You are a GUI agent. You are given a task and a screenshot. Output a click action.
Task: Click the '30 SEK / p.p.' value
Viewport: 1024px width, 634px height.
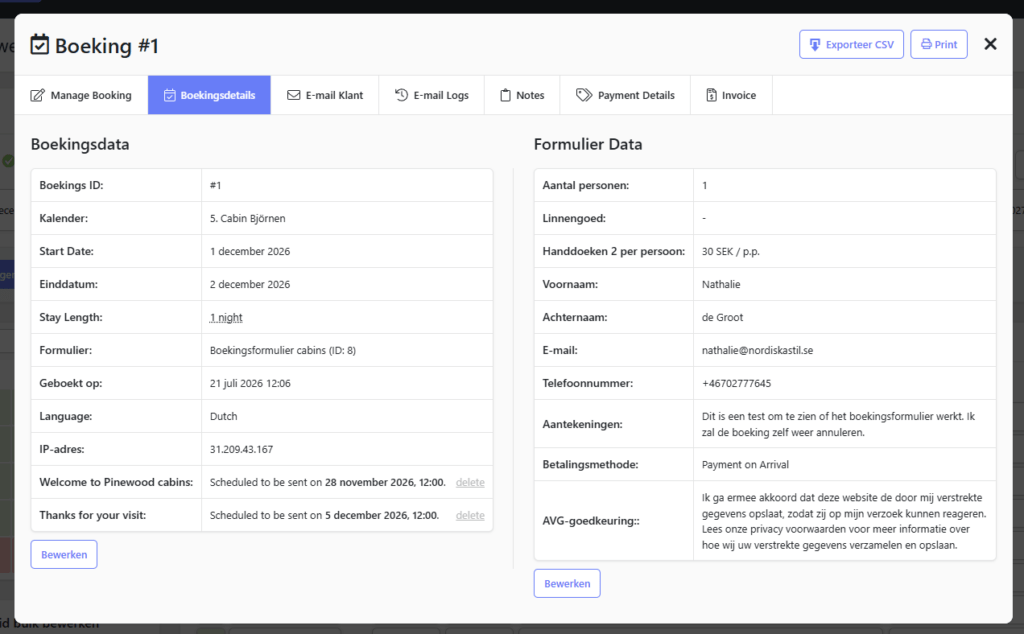coord(731,251)
